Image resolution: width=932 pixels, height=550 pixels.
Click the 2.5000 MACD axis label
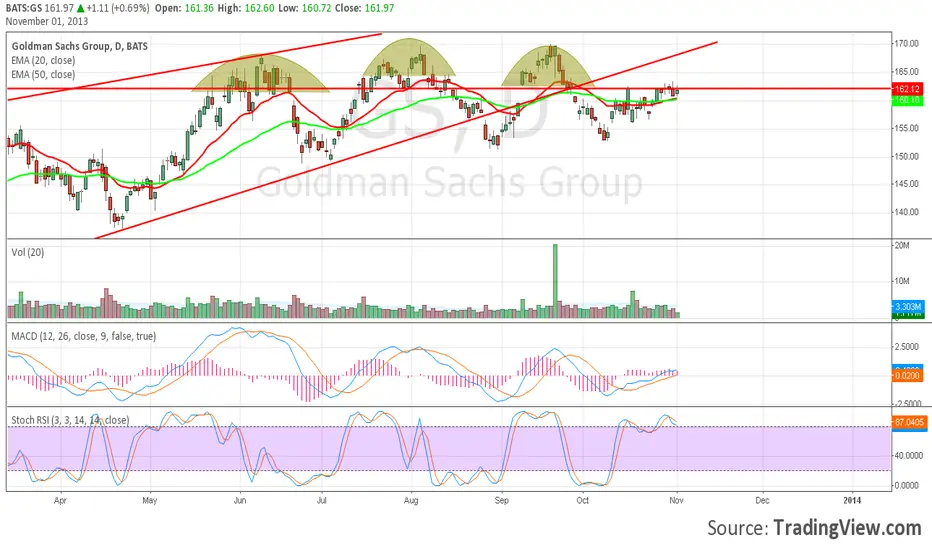pyautogui.click(x=907, y=347)
